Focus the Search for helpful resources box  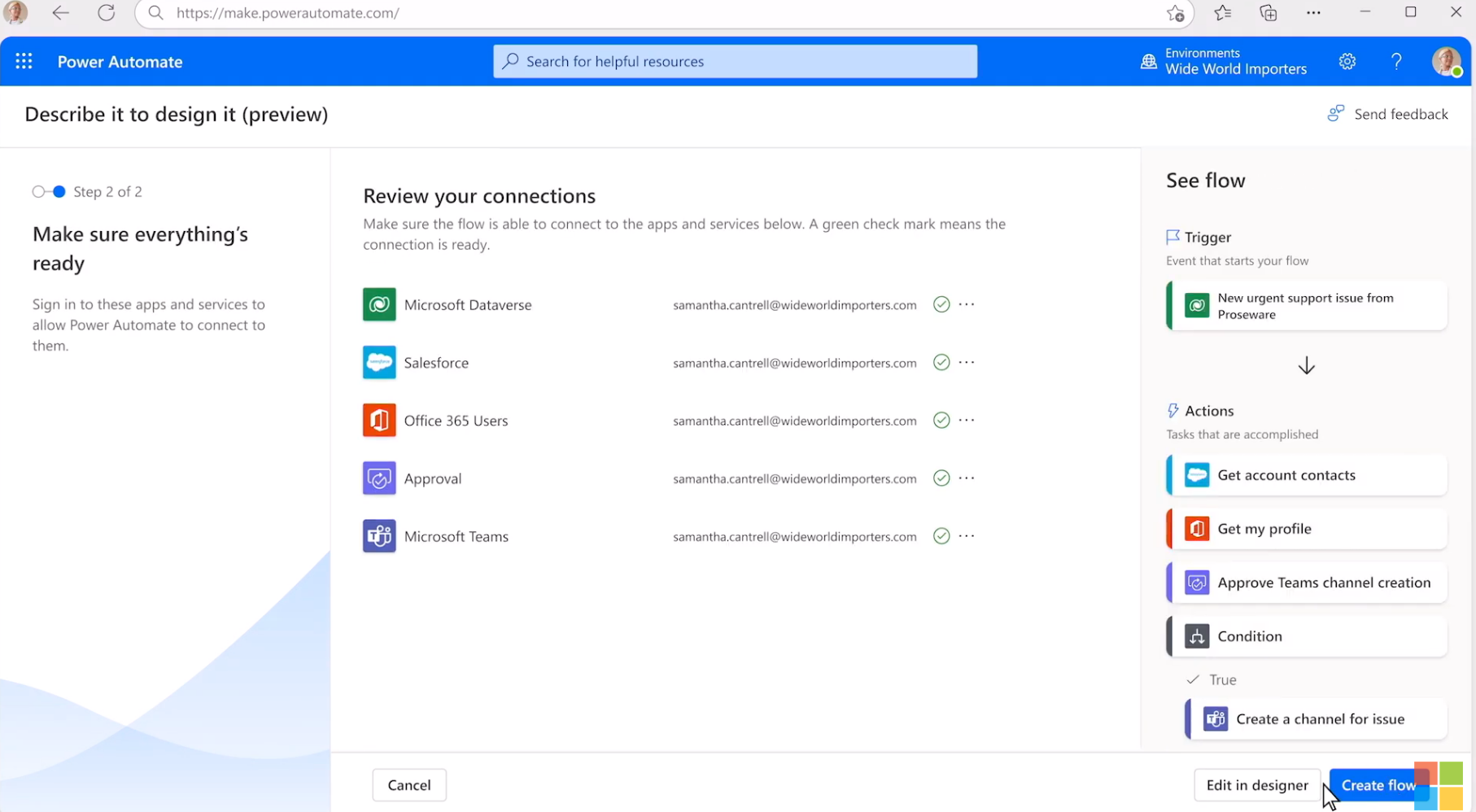[x=735, y=61]
